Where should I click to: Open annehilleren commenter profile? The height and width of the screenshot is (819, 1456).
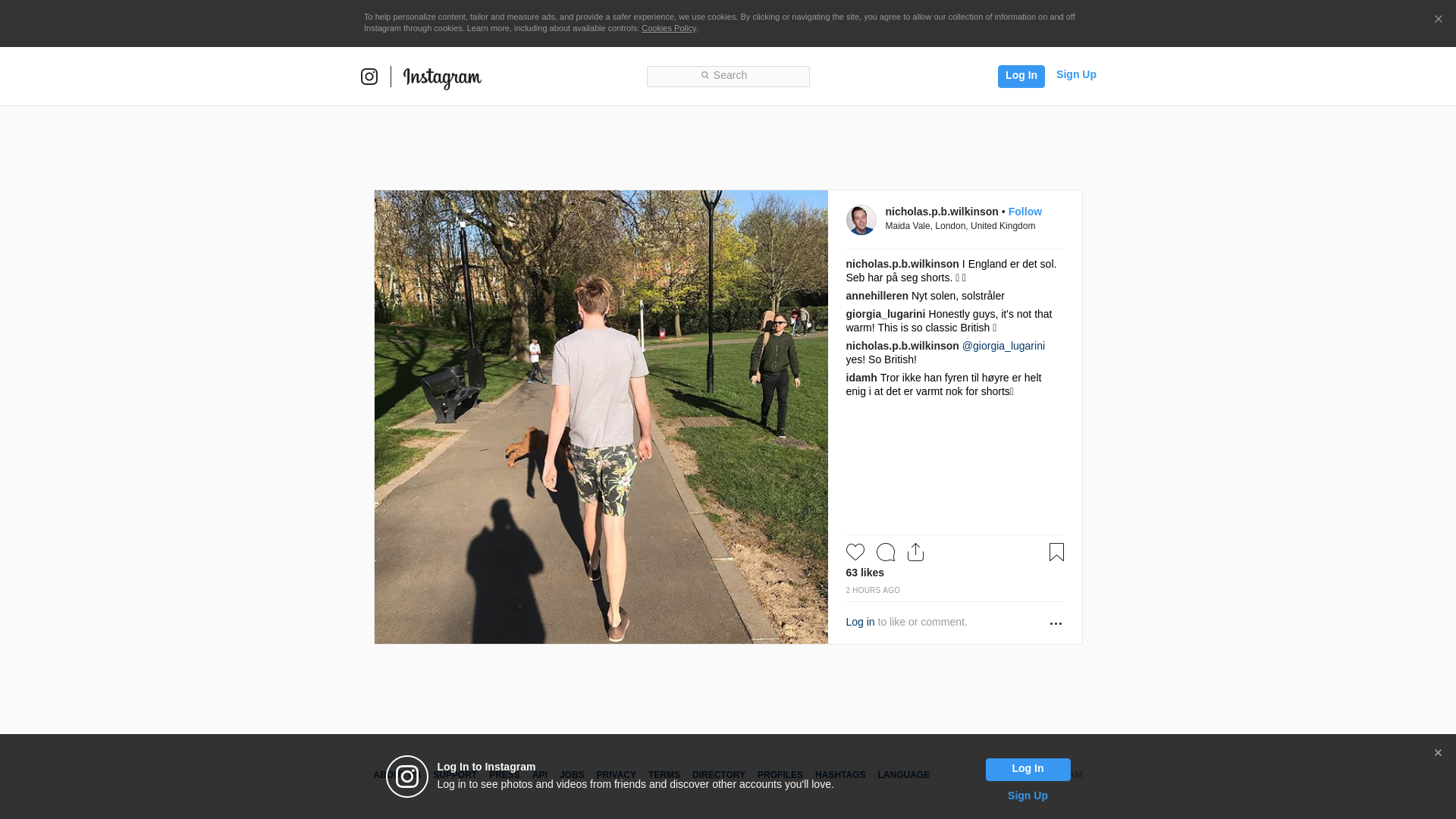click(877, 296)
